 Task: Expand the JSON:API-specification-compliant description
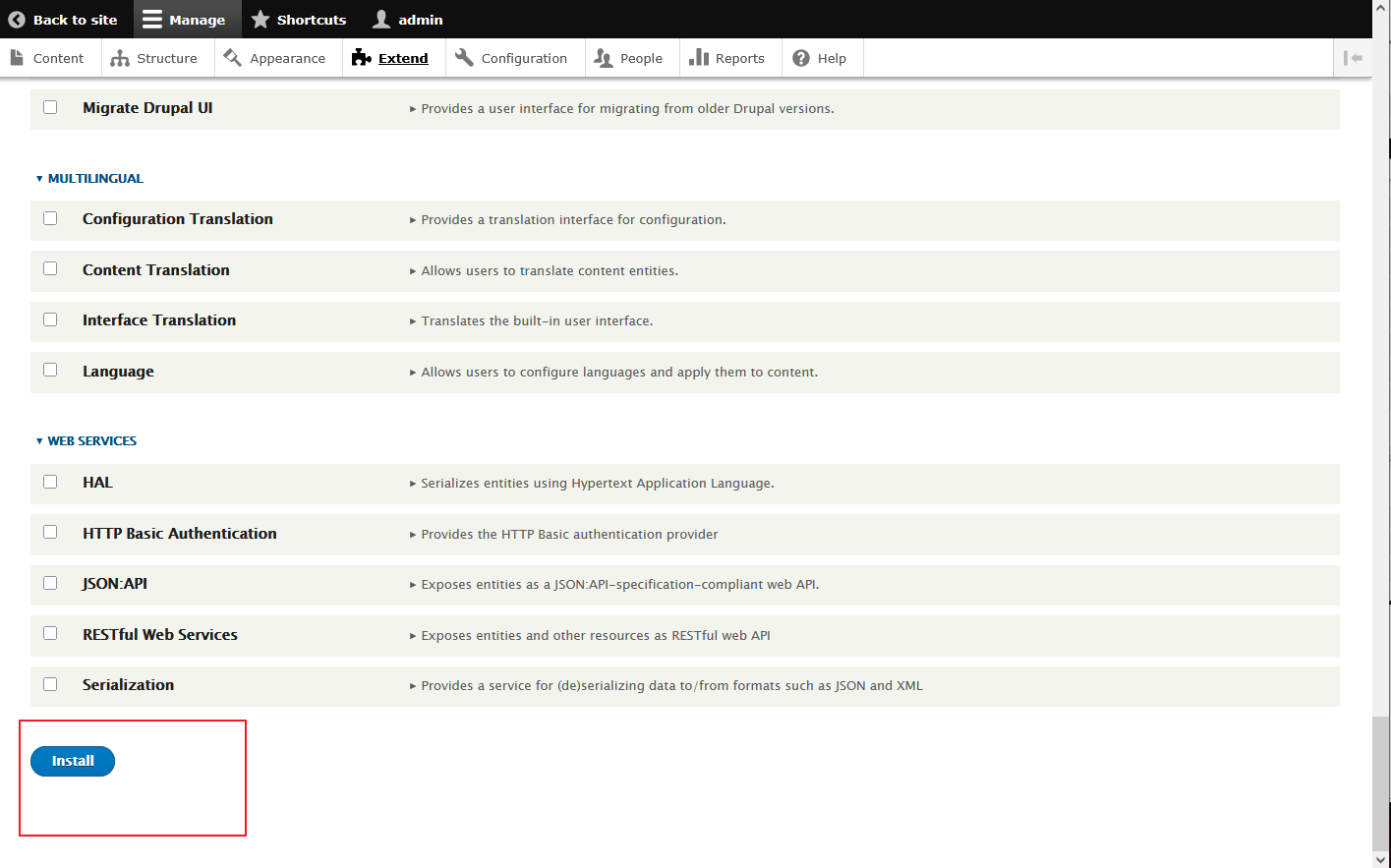point(614,585)
